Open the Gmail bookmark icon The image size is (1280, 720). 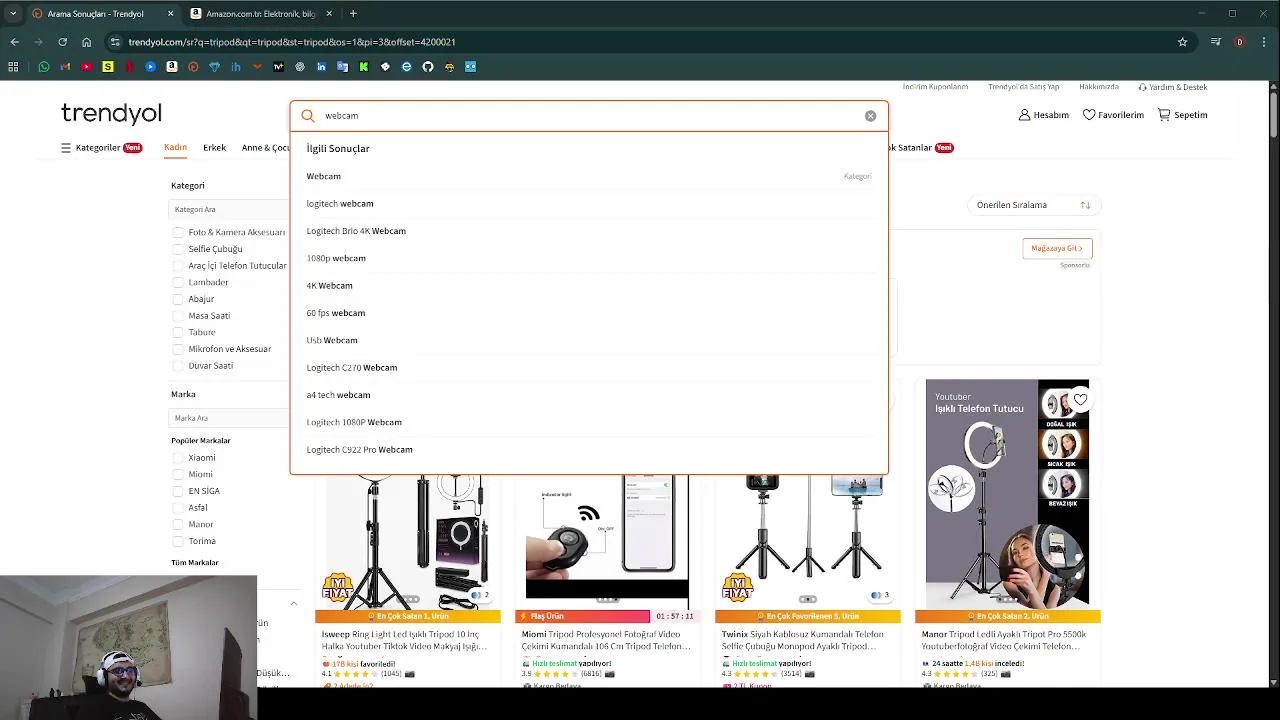65,67
